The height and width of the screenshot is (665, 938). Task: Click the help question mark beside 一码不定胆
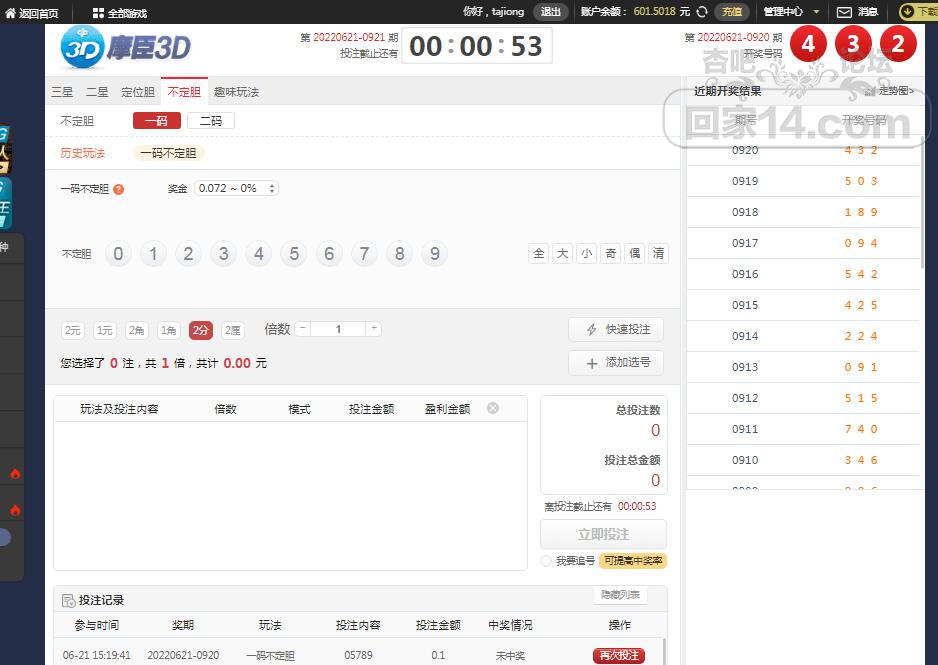point(118,190)
